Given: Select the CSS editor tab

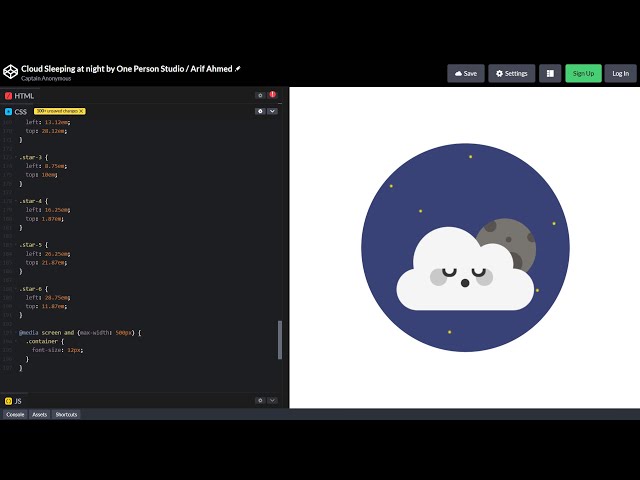Looking at the screenshot, I should coord(16,111).
